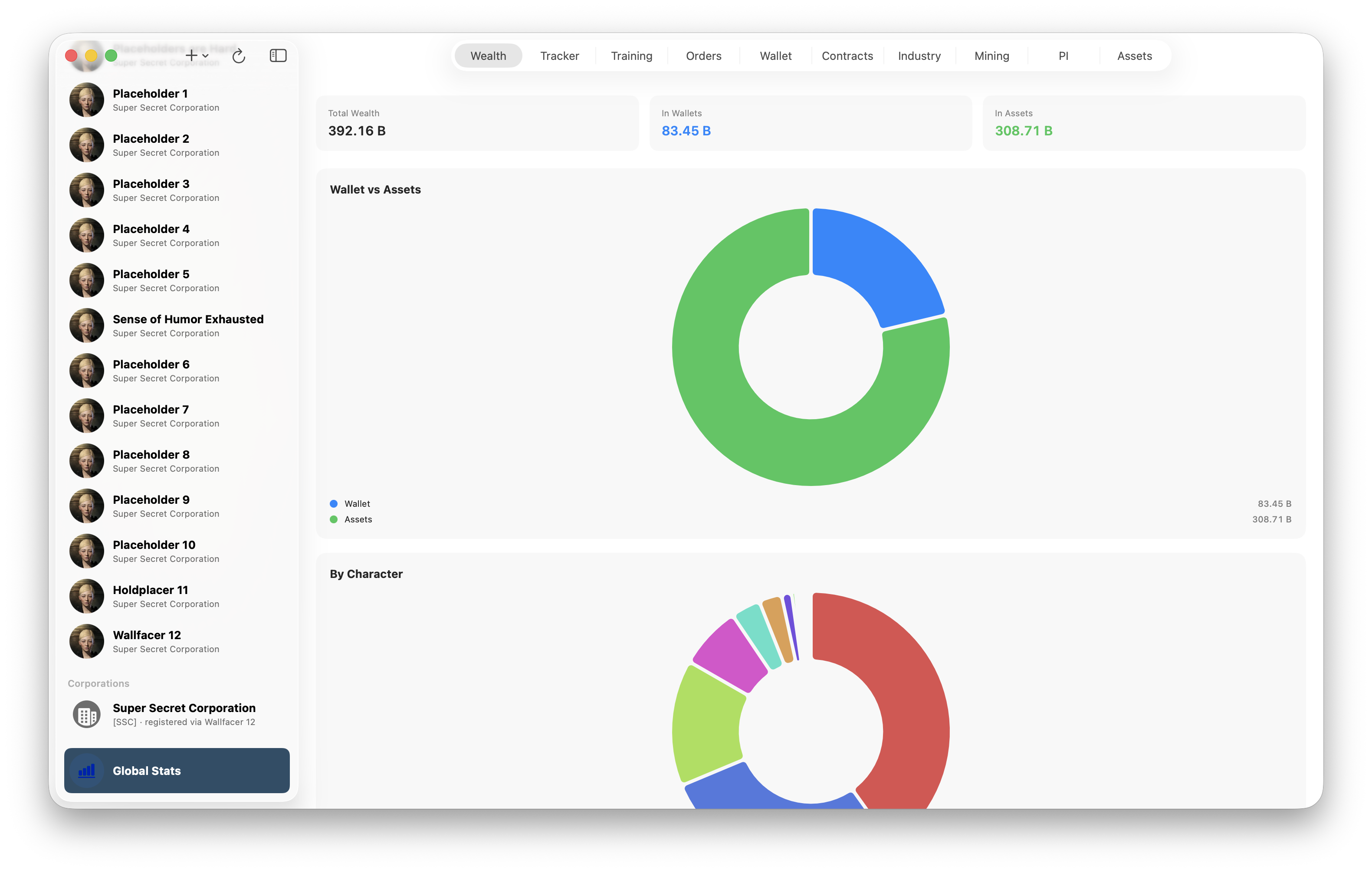Click the green Assets legend dot
The width and height of the screenshot is (1372, 873).
pos(334,519)
